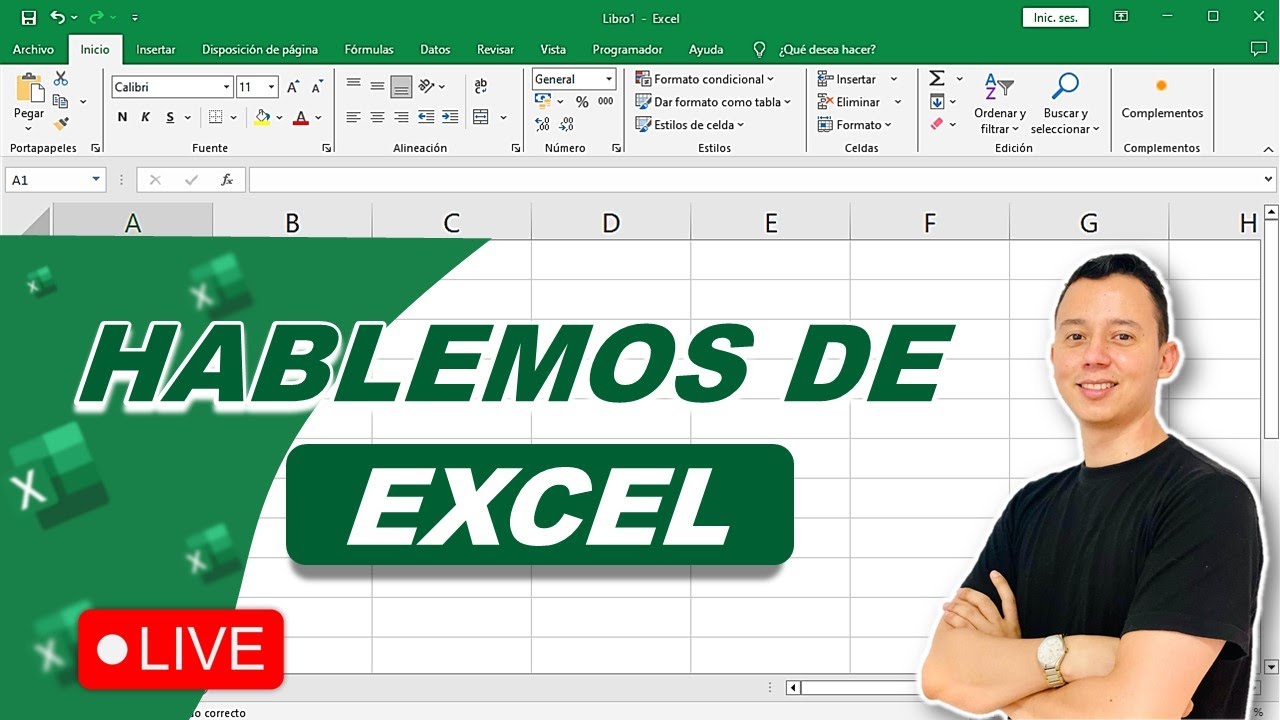Screen dimensions: 1280x720
Task: Open the Archivo tab
Action: pyautogui.click(x=33, y=49)
